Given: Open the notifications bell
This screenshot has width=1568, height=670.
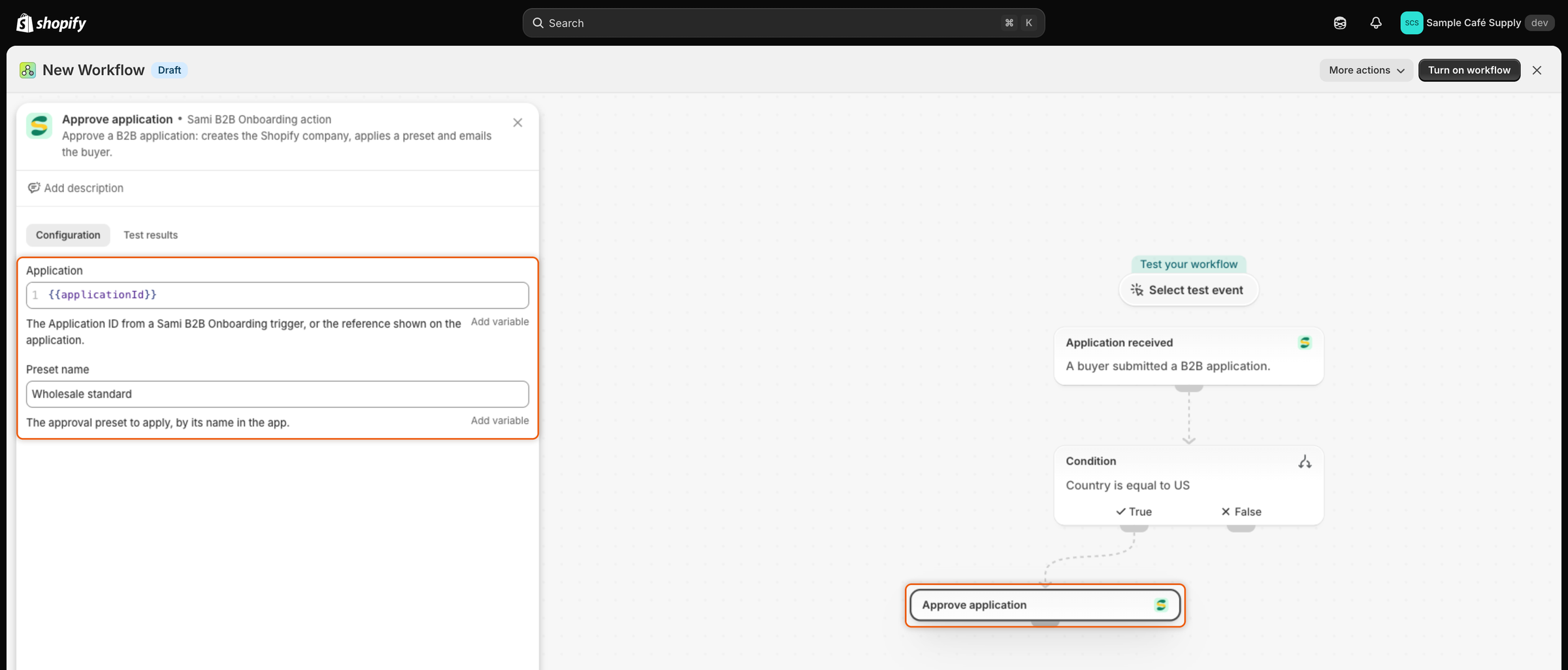Looking at the screenshot, I should (1376, 23).
